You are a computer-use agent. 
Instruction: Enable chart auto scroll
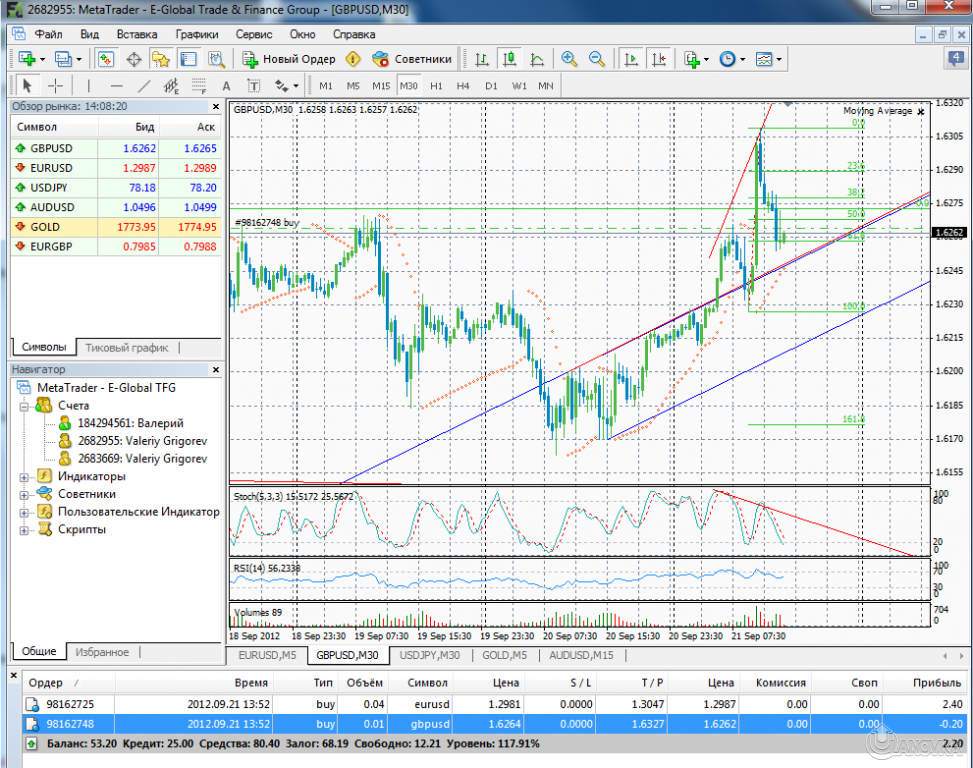[632, 60]
